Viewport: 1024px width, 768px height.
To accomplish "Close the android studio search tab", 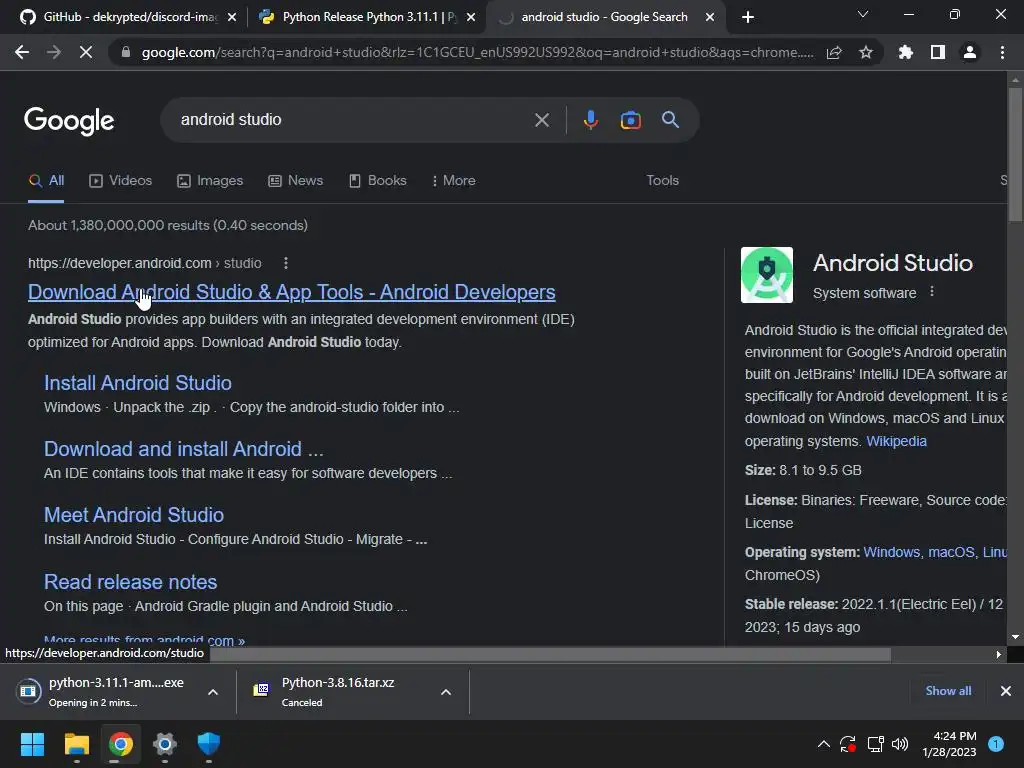I will (710, 17).
